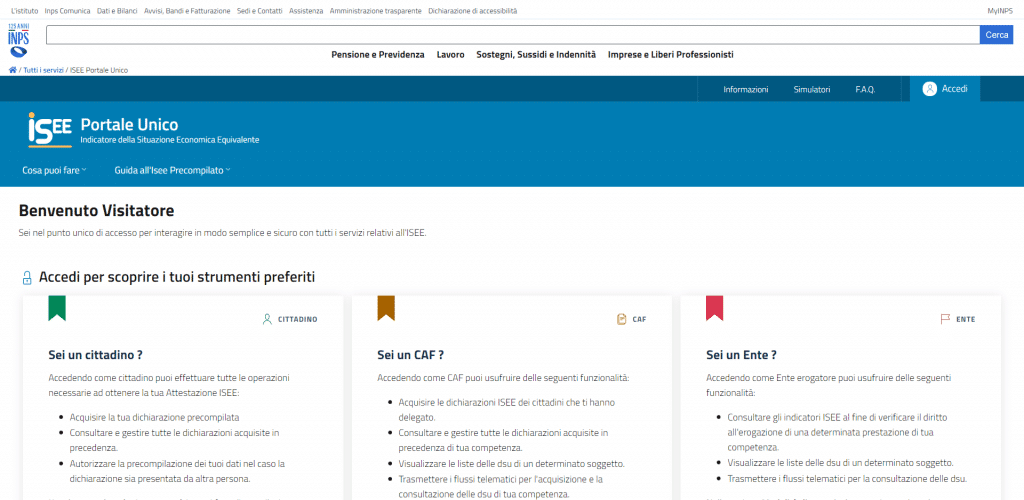Click Visualizzare le liste item in CAF card
This screenshot has width=1024, height=500.
coord(512,464)
